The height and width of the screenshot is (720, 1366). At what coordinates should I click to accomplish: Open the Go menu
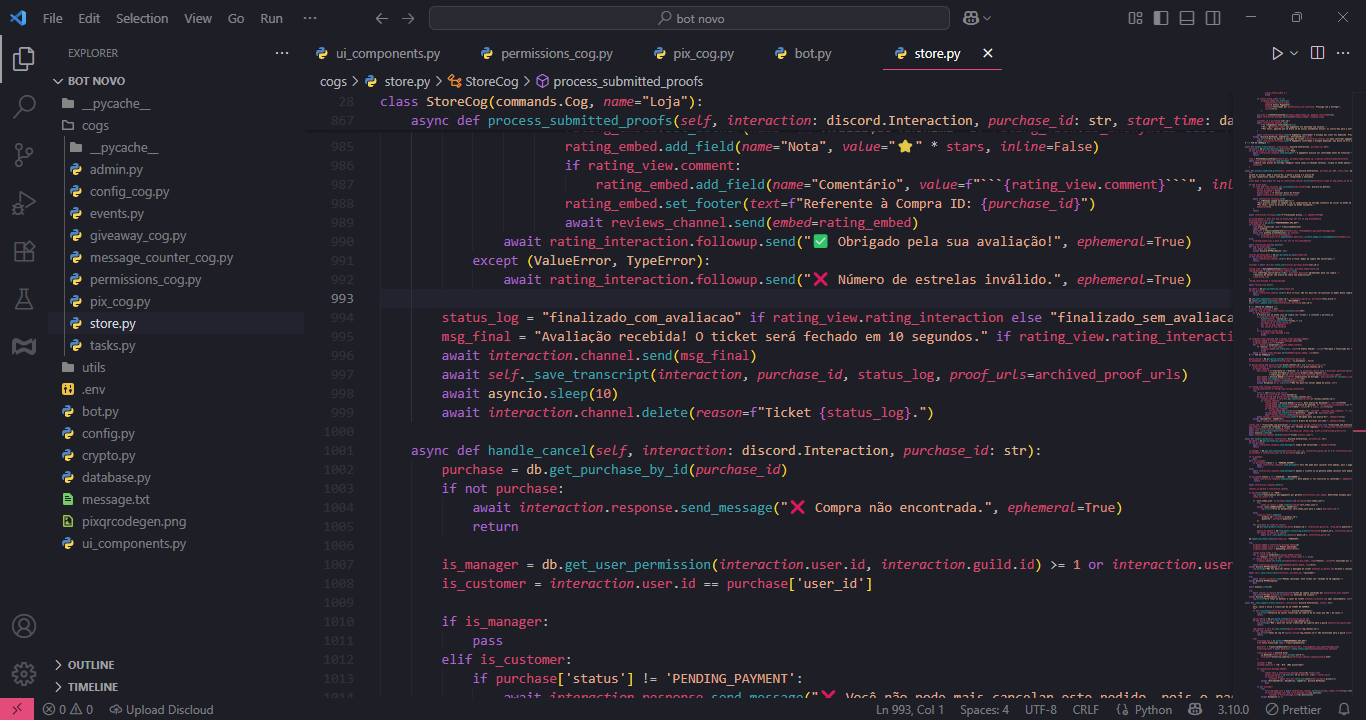coord(236,18)
